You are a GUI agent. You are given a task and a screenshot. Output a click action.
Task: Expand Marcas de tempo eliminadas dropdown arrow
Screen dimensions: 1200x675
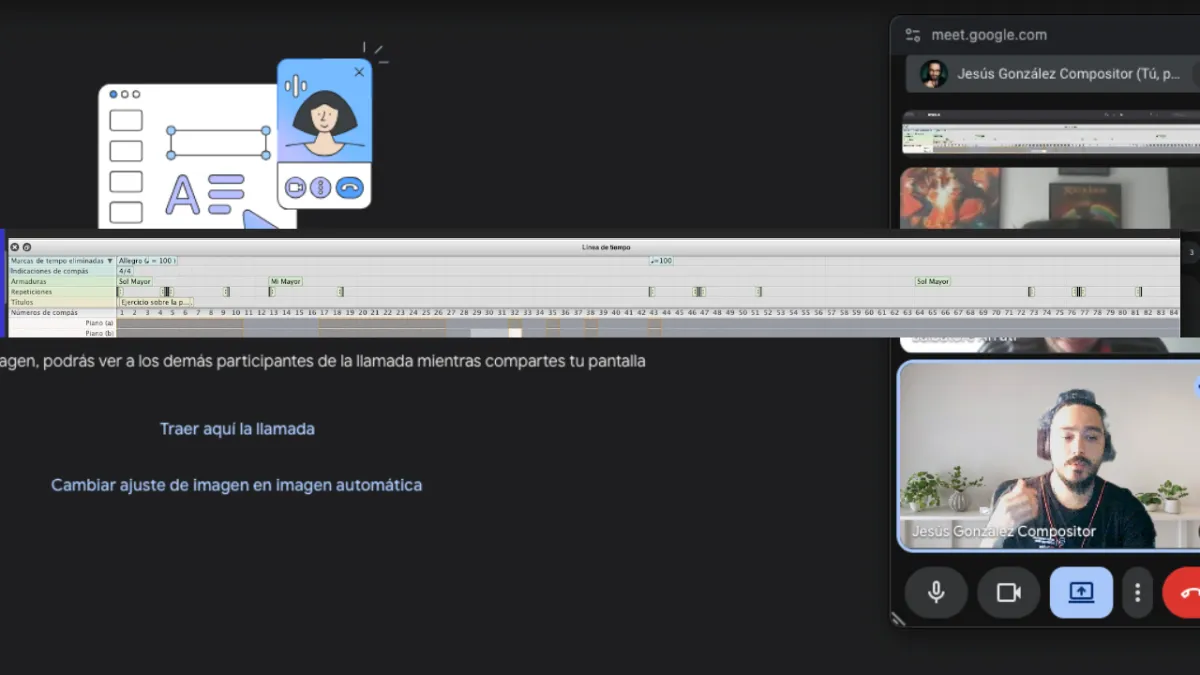pos(110,261)
